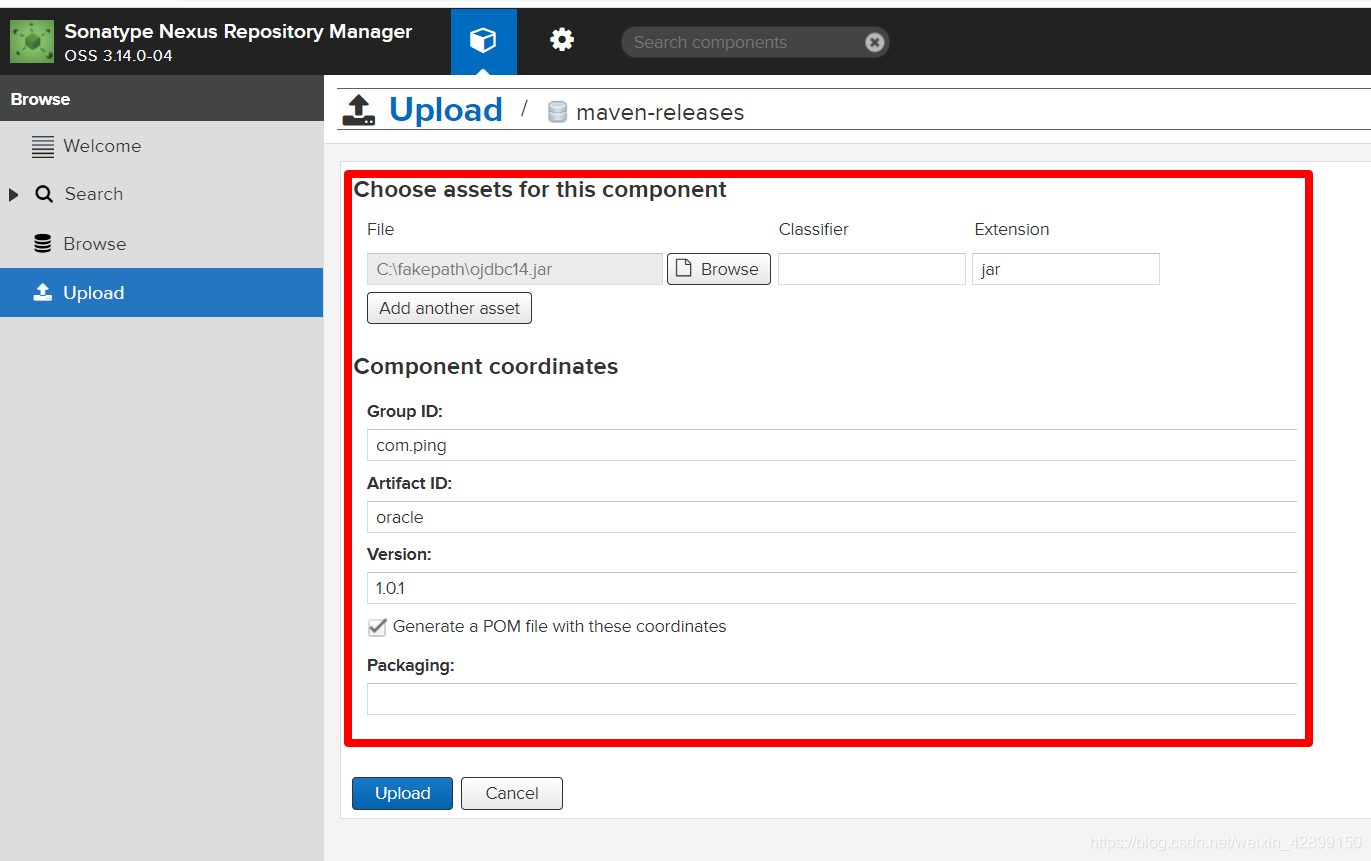Toggle Generate a POM file checkbox

coord(377,627)
